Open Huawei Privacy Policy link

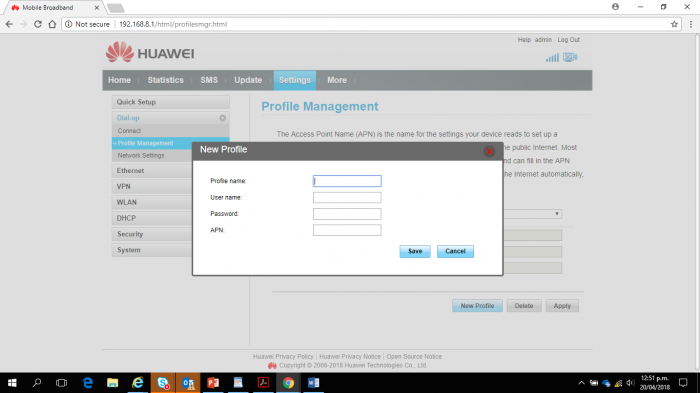[x=283, y=356]
